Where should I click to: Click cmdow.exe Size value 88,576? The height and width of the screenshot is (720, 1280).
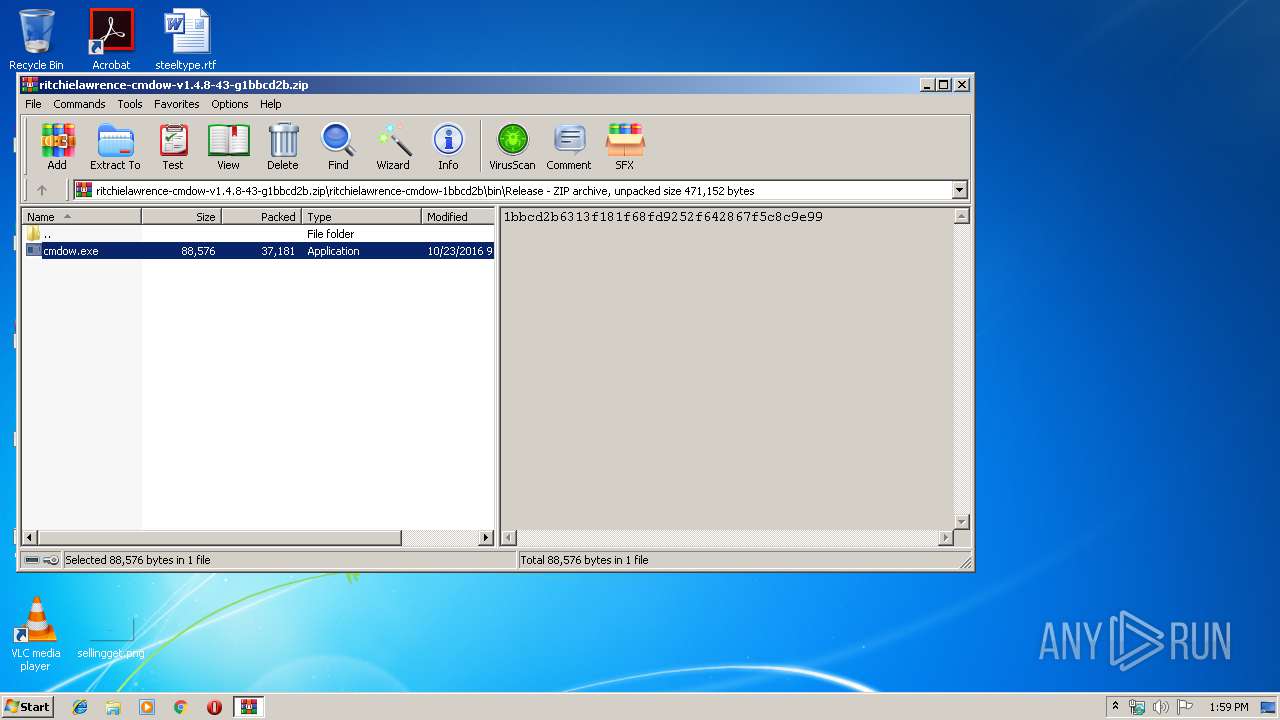pyautogui.click(x=198, y=251)
